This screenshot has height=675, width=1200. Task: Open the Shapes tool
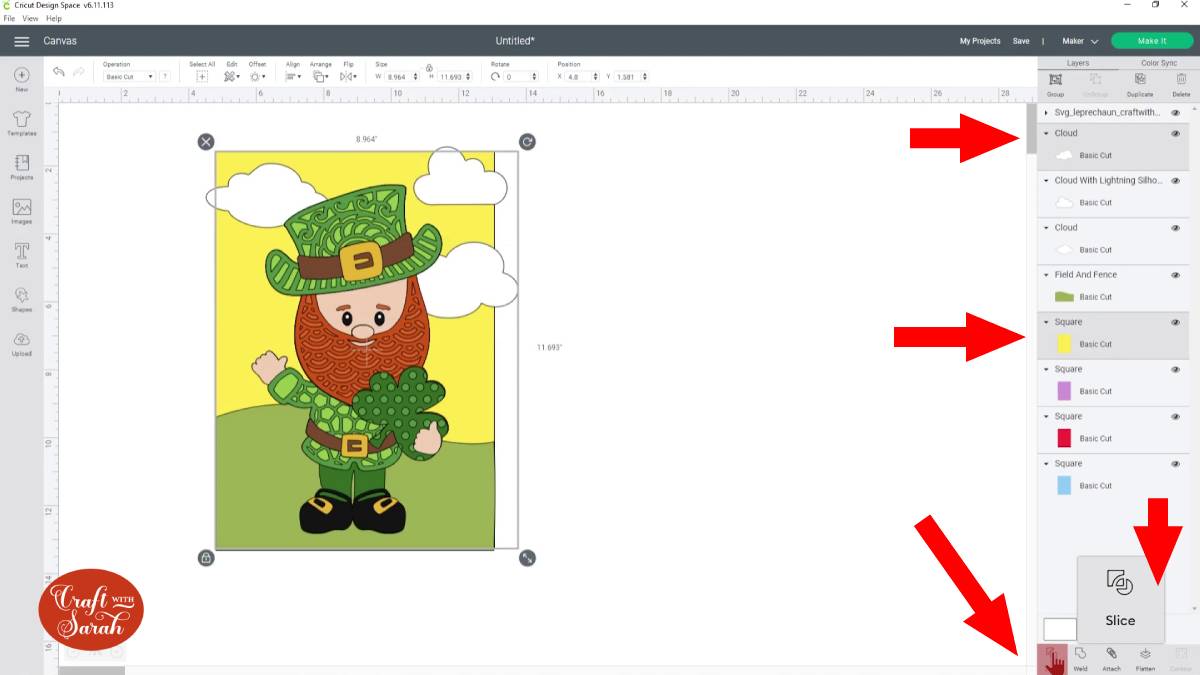tap(21, 298)
